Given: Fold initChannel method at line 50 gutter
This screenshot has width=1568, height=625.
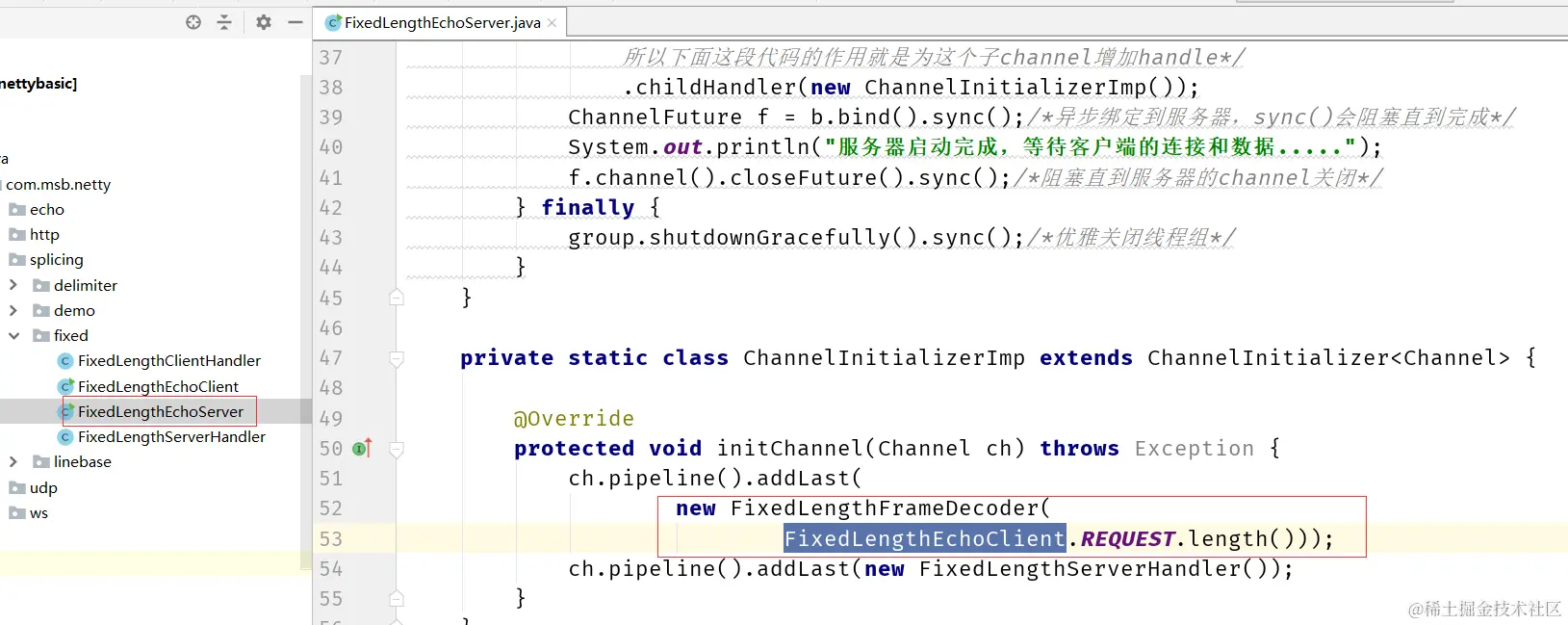Looking at the screenshot, I should tap(397, 449).
